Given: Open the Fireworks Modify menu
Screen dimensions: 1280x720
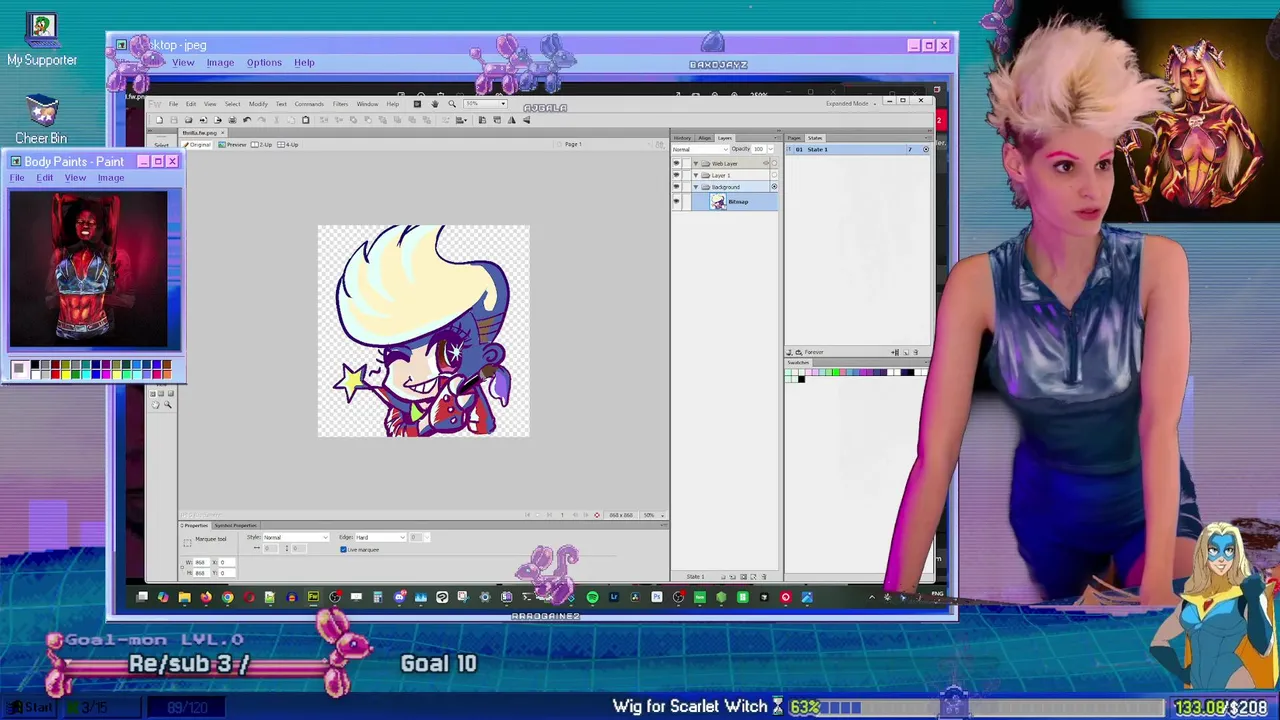Looking at the screenshot, I should pos(258,104).
